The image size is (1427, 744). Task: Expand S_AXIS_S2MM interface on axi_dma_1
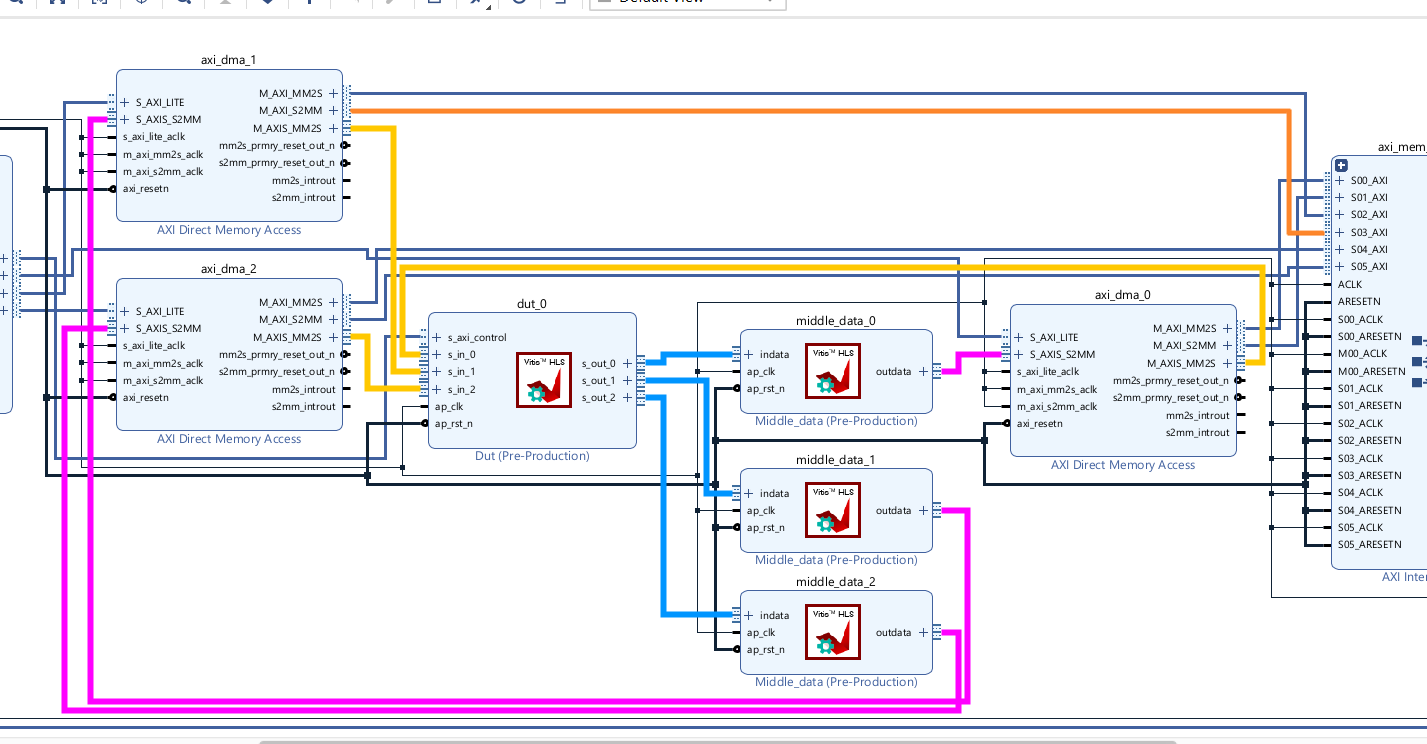(x=125, y=119)
